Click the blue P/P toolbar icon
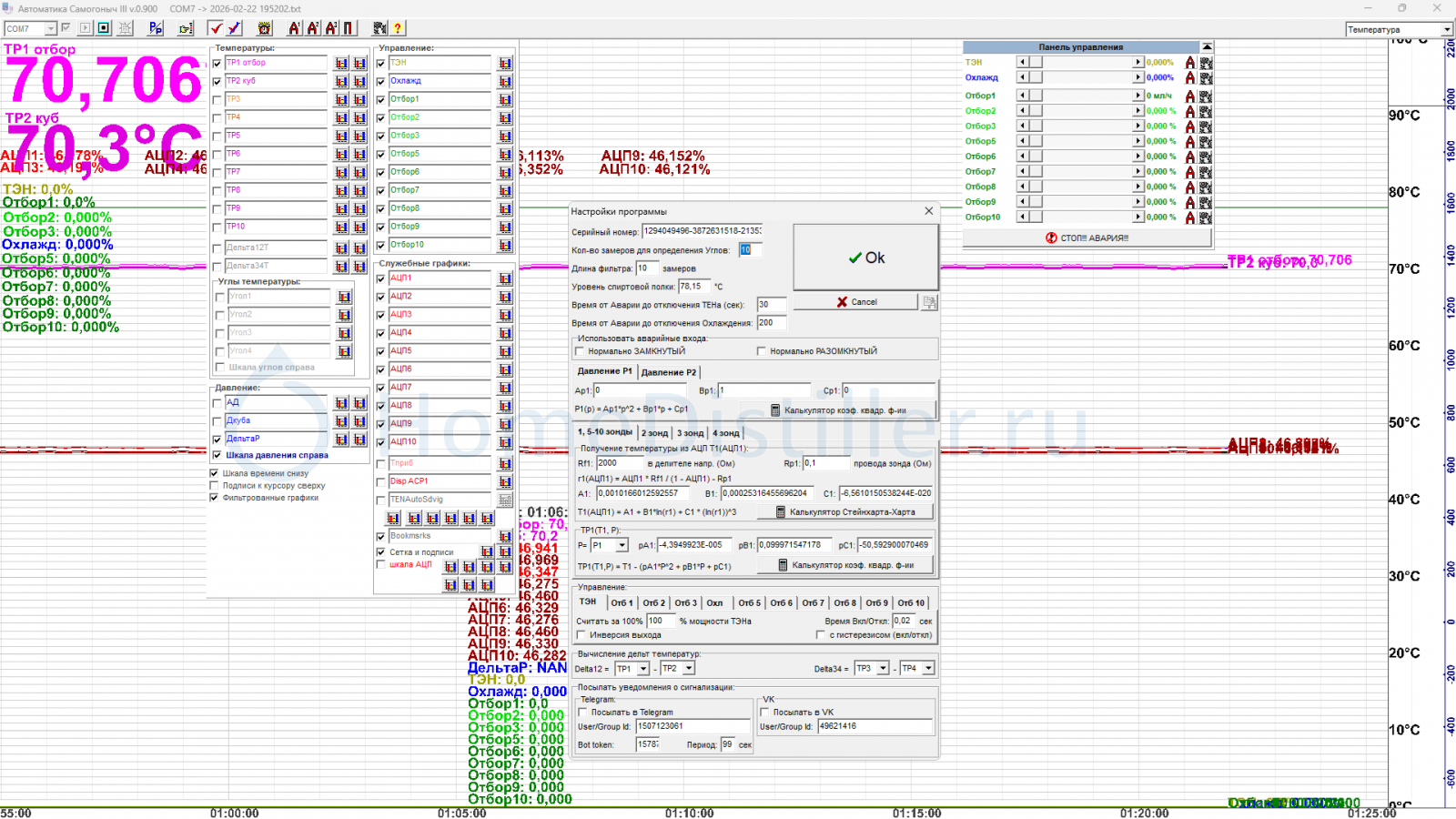The width and height of the screenshot is (1456, 819). tap(156, 28)
